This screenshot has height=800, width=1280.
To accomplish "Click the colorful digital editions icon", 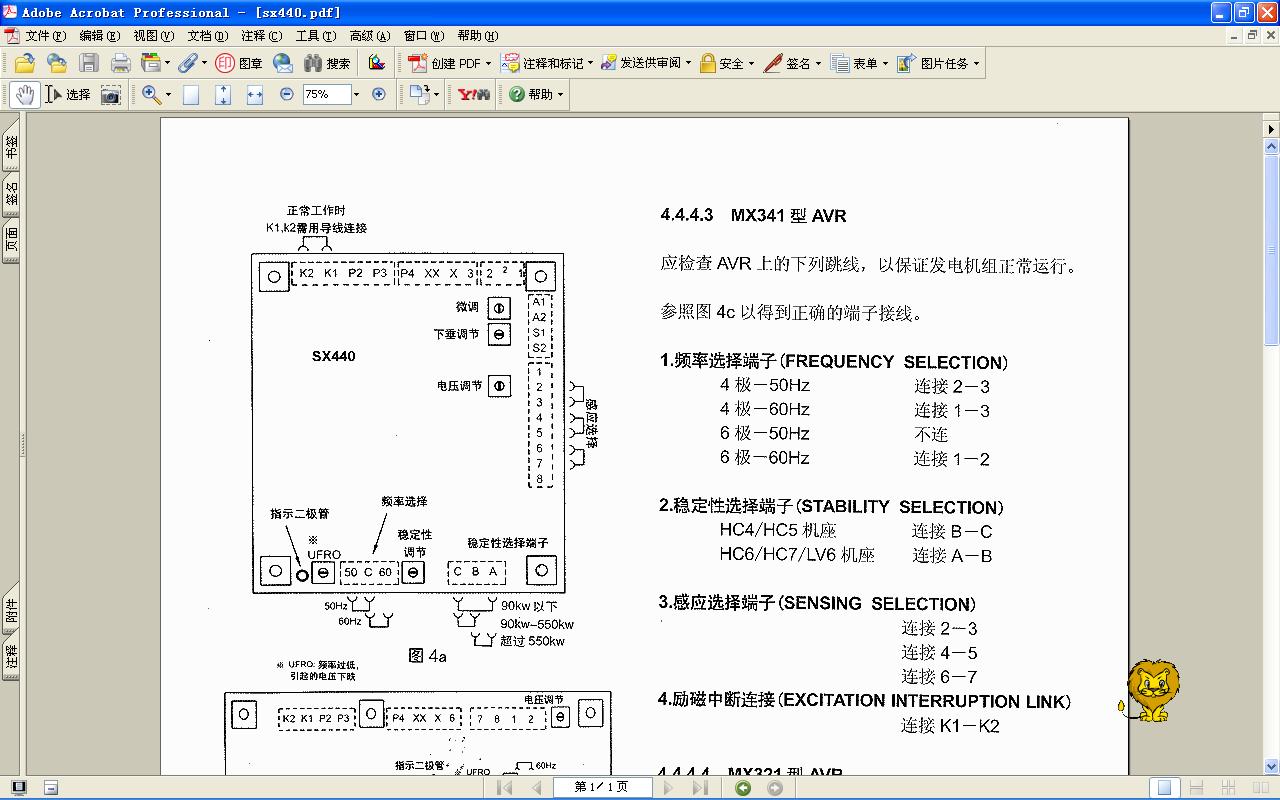I will [x=376, y=63].
